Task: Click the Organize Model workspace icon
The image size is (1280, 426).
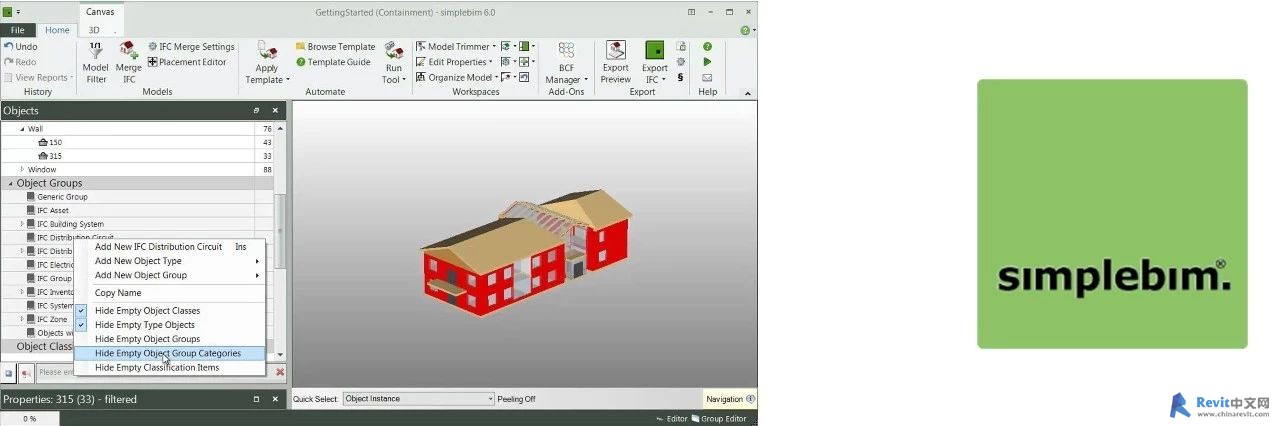Action: coord(421,77)
